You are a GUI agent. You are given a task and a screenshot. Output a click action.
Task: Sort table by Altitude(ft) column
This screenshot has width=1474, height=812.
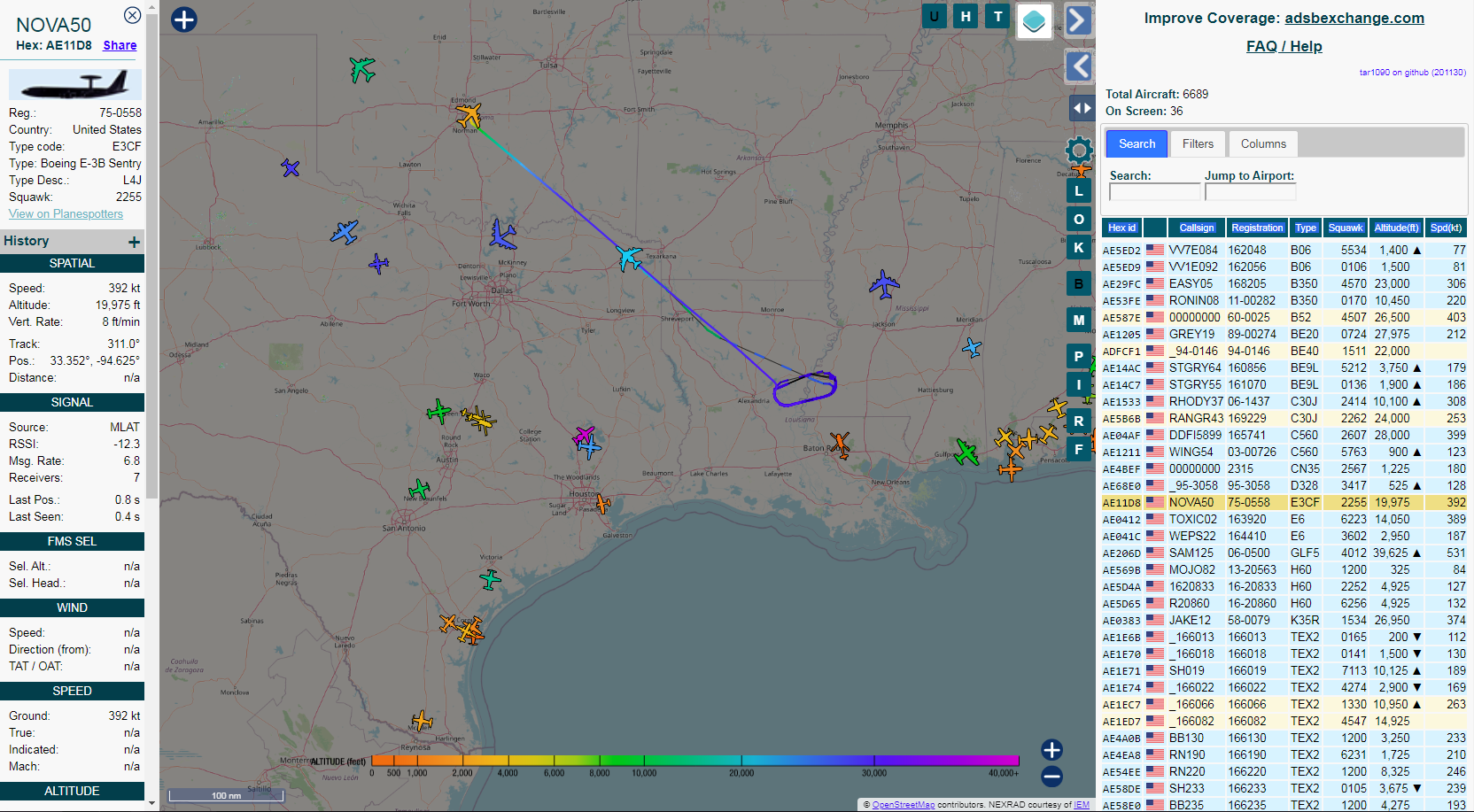[x=1396, y=228]
